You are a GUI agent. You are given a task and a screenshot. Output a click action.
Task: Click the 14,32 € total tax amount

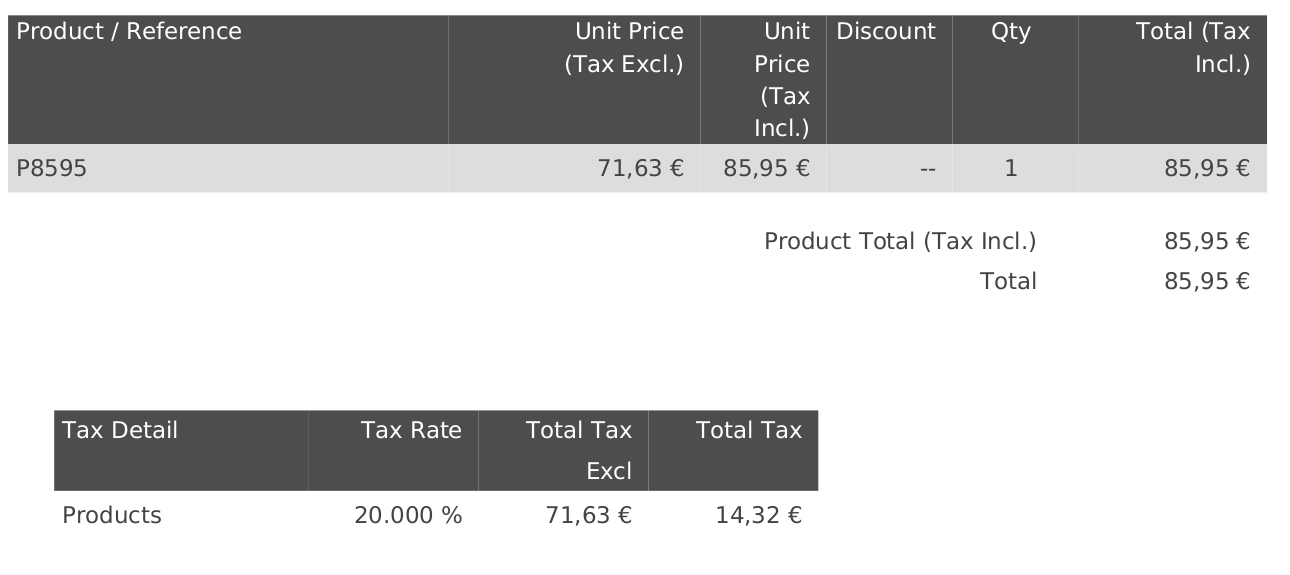click(758, 515)
